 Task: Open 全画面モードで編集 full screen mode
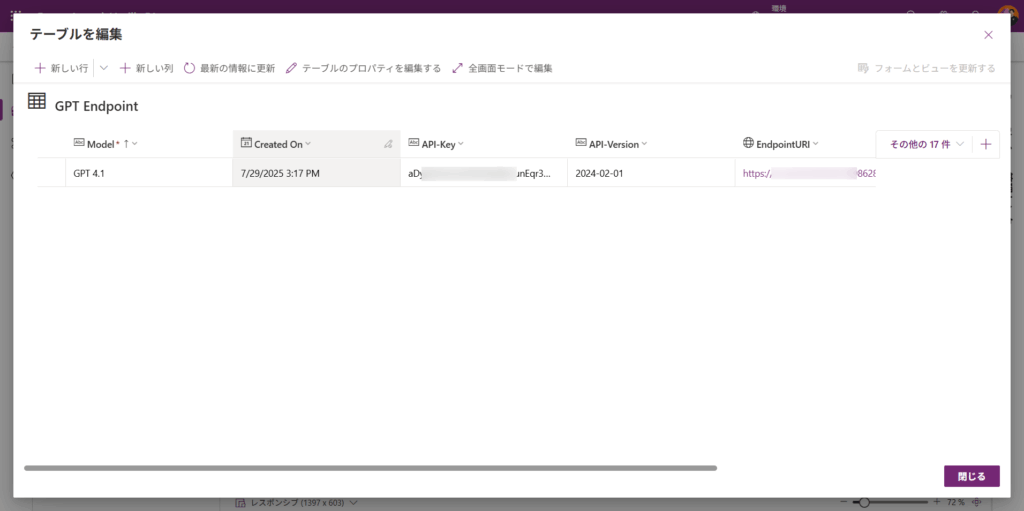click(x=502, y=68)
